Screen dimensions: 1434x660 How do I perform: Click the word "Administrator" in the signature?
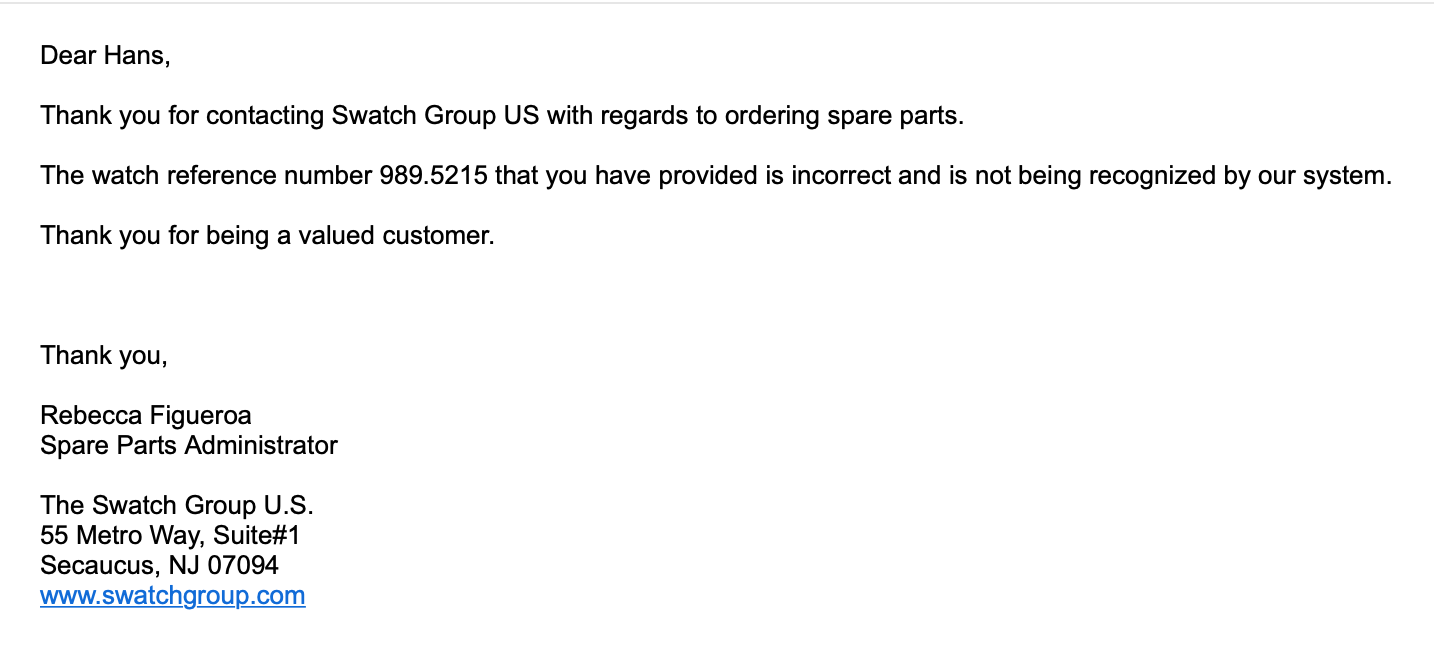pos(261,445)
